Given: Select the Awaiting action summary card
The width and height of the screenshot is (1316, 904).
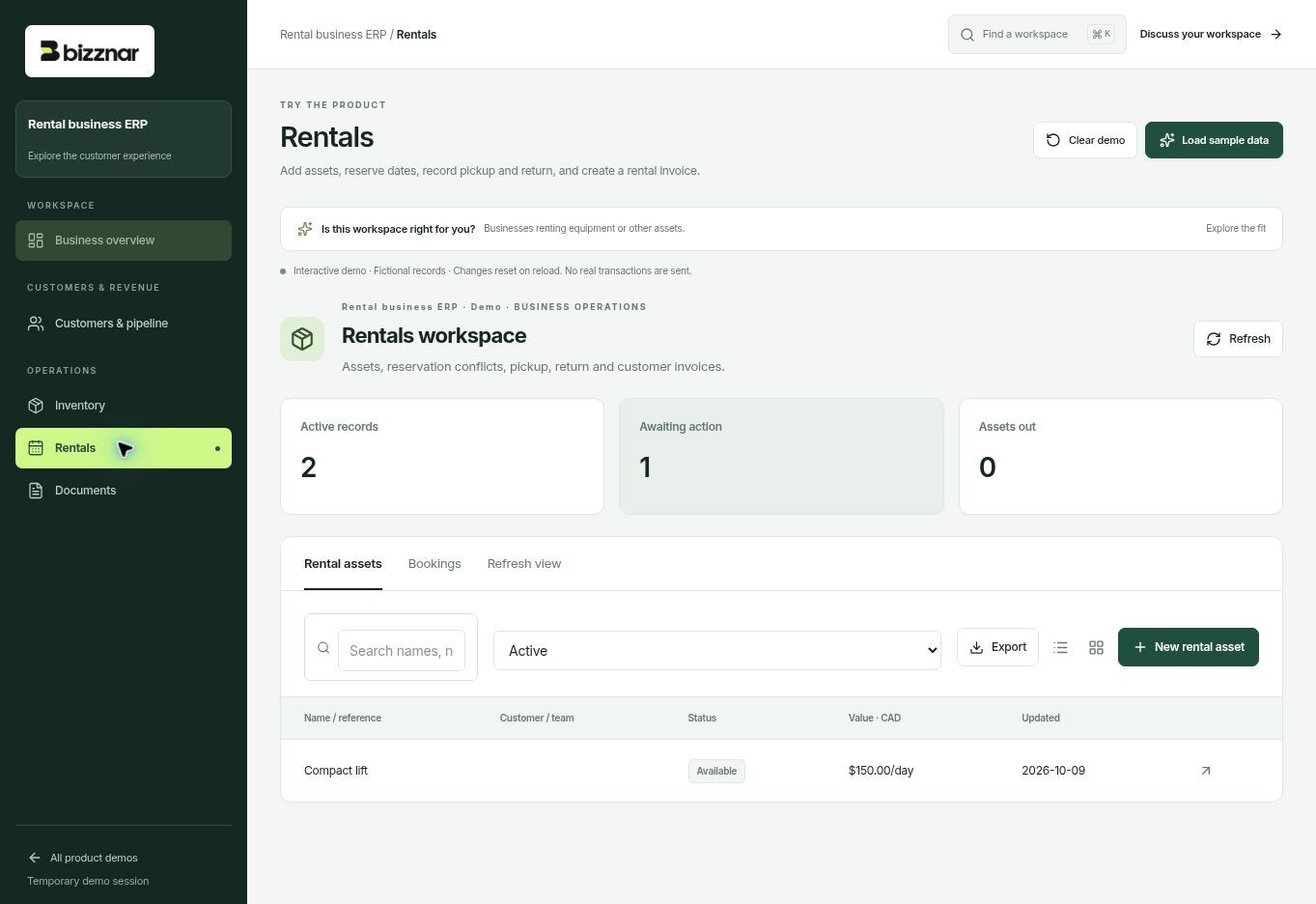Looking at the screenshot, I should [781, 456].
